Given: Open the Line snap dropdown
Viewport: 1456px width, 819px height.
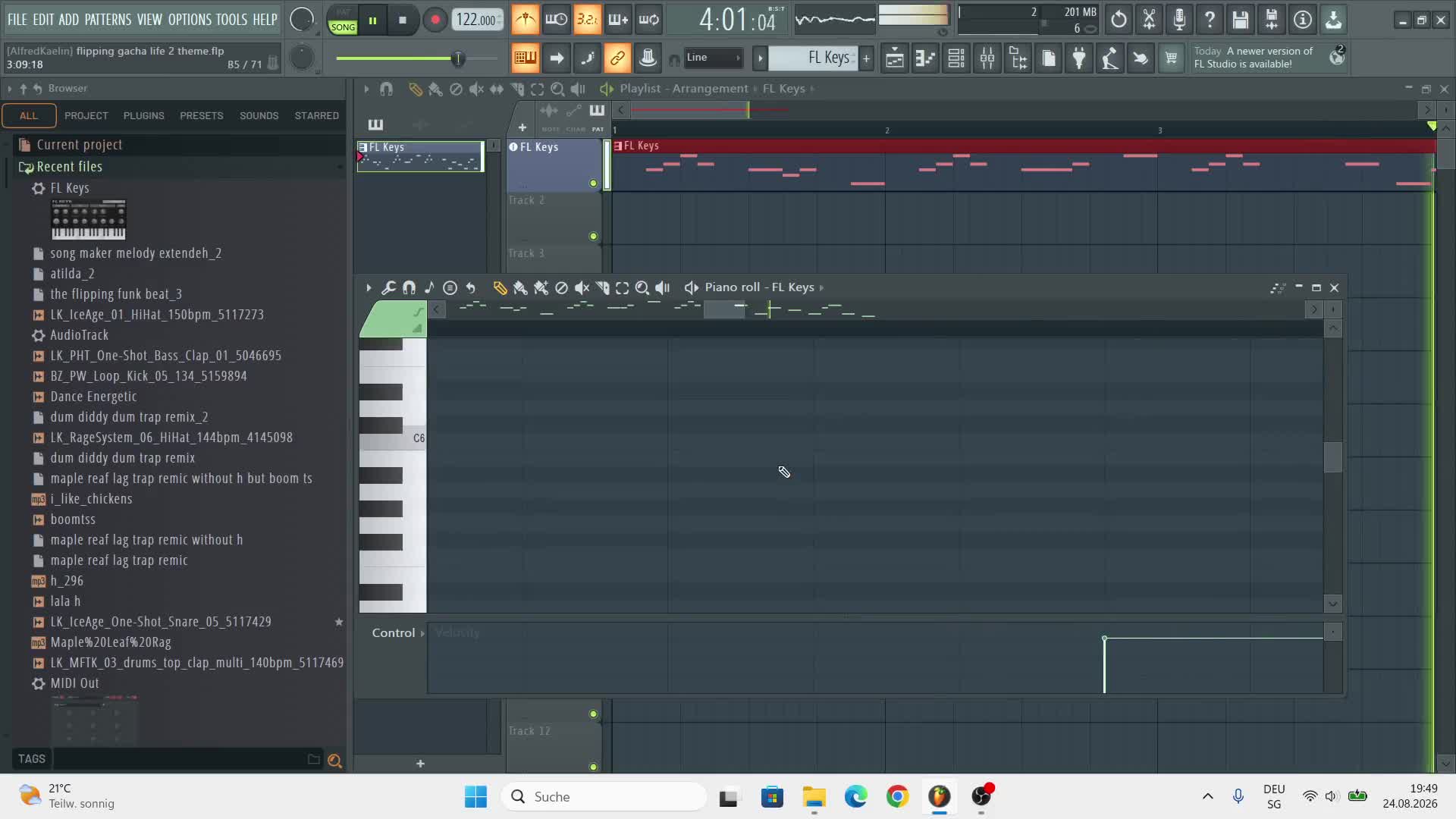Looking at the screenshot, I should (x=713, y=58).
